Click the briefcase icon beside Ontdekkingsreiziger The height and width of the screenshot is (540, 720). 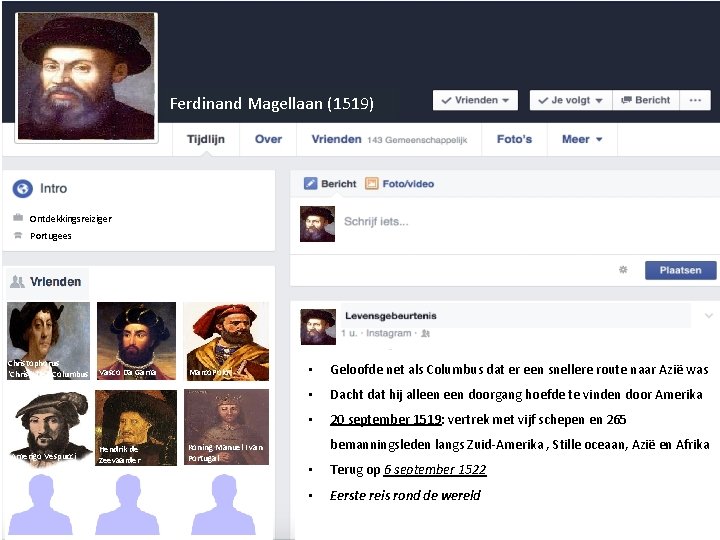[x=18, y=217]
